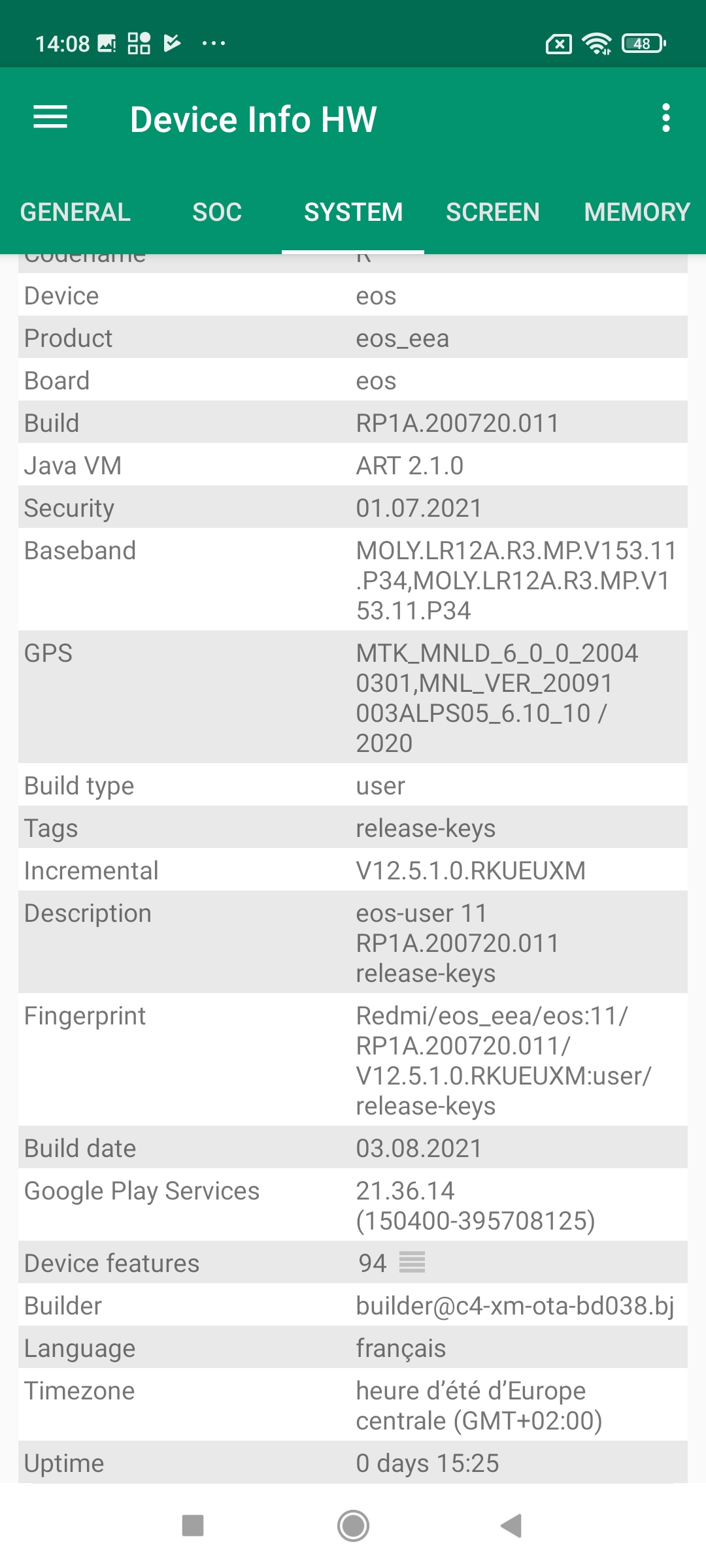Tap the status bar notification dots
Viewport: 706px width, 1568px height.
(x=214, y=44)
